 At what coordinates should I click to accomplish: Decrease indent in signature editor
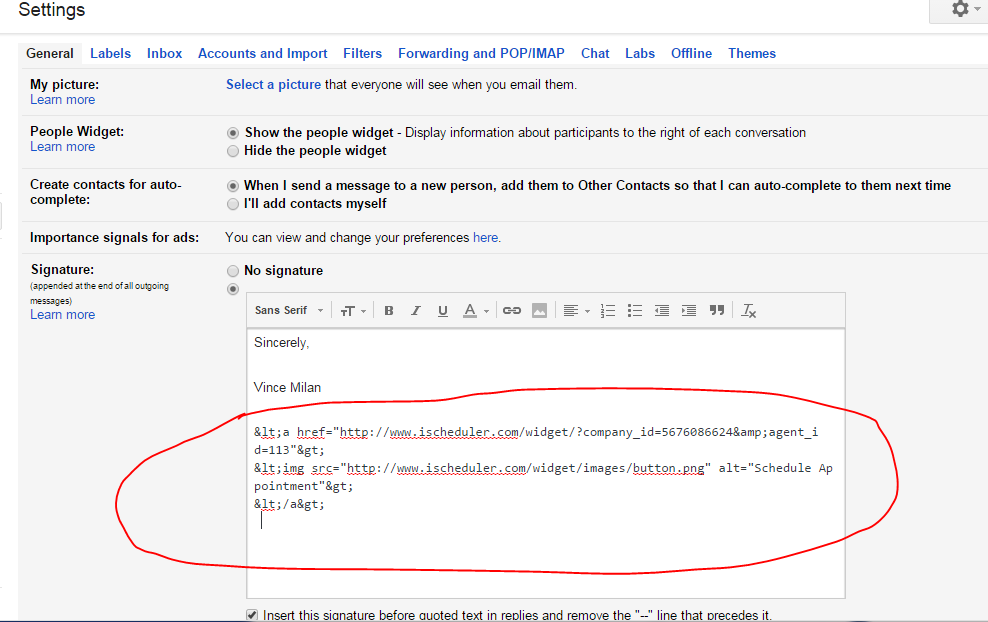(x=662, y=311)
